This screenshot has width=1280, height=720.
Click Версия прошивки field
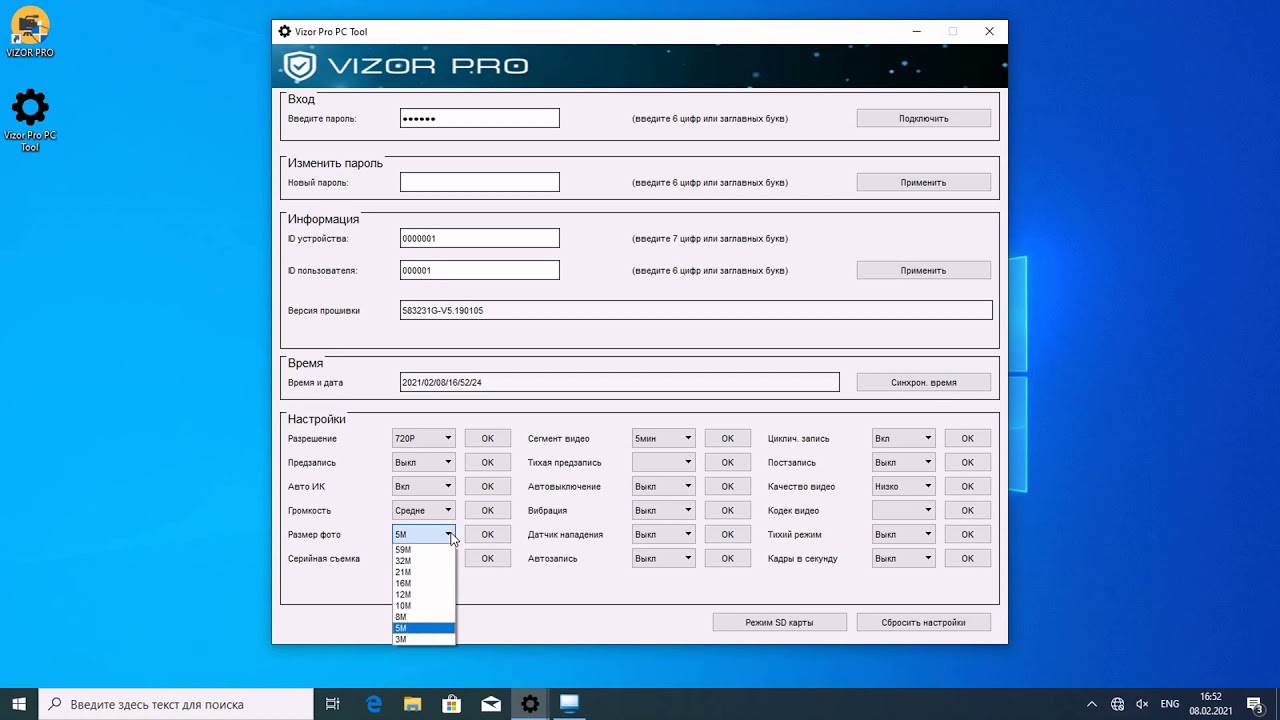point(696,310)
